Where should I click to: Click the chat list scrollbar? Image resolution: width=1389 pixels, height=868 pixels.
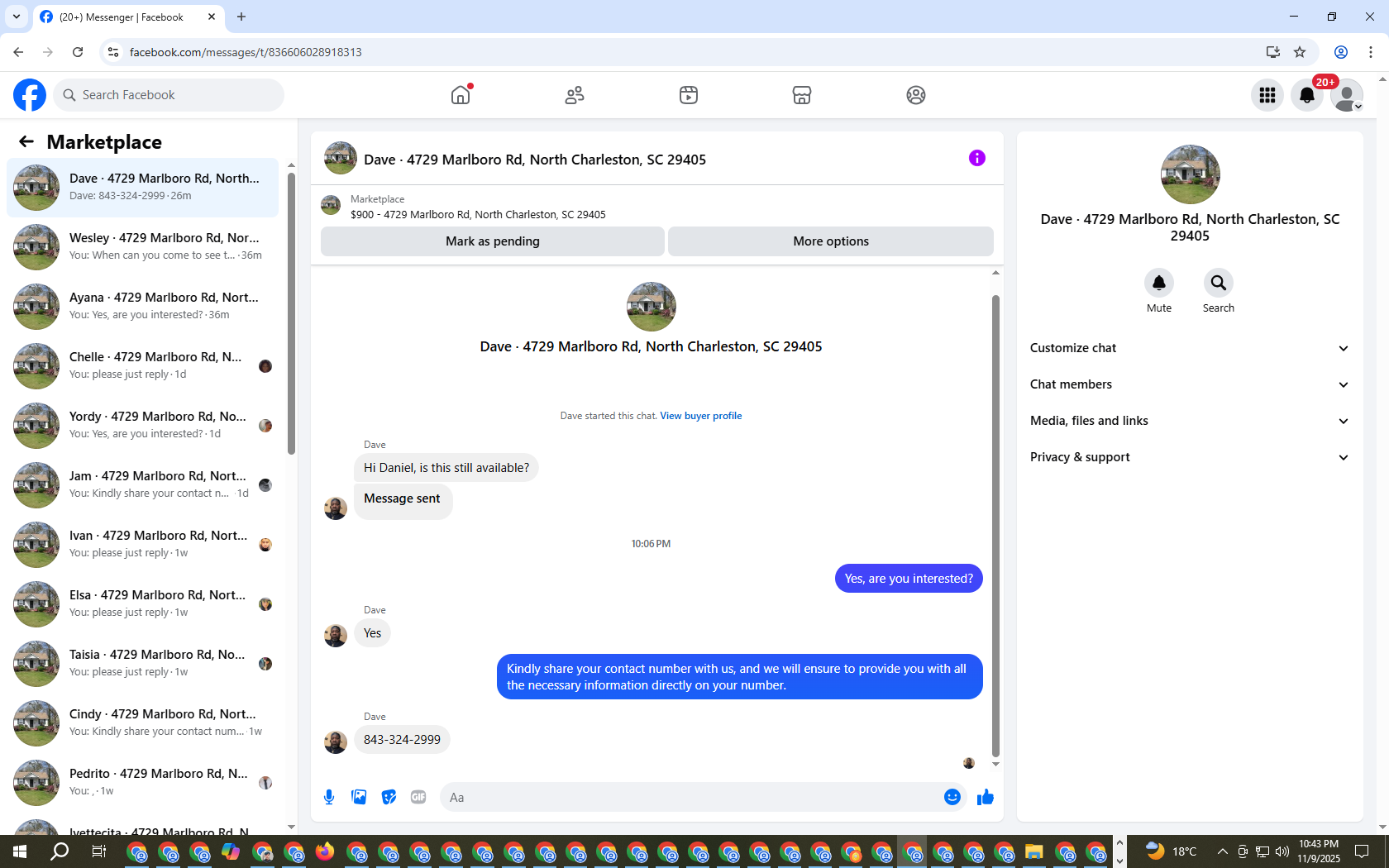pos(291,312)
